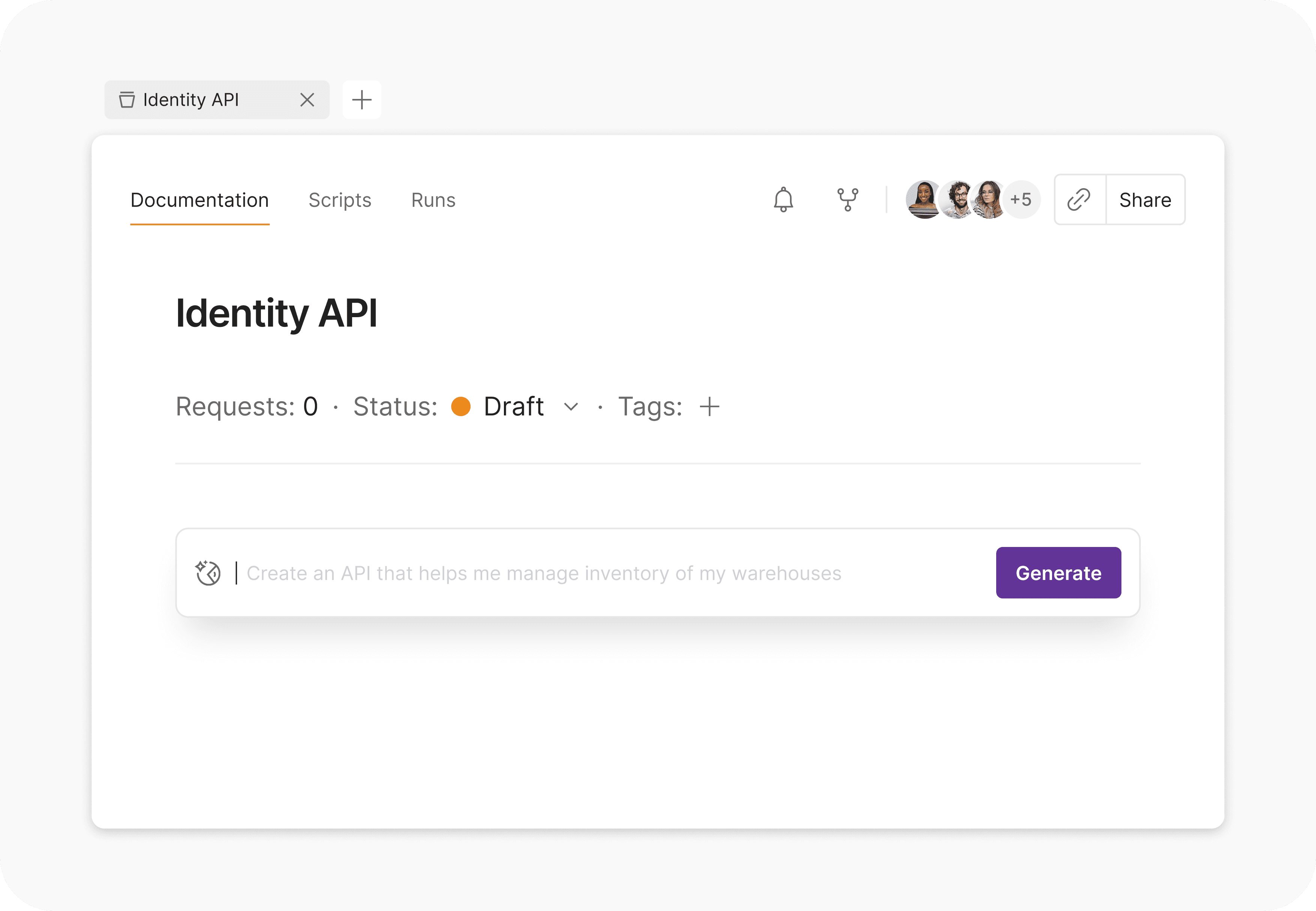The image size is (1316, 911).
Task: Click the AI sparkle icon in prompt box
Action: (208, 572)
